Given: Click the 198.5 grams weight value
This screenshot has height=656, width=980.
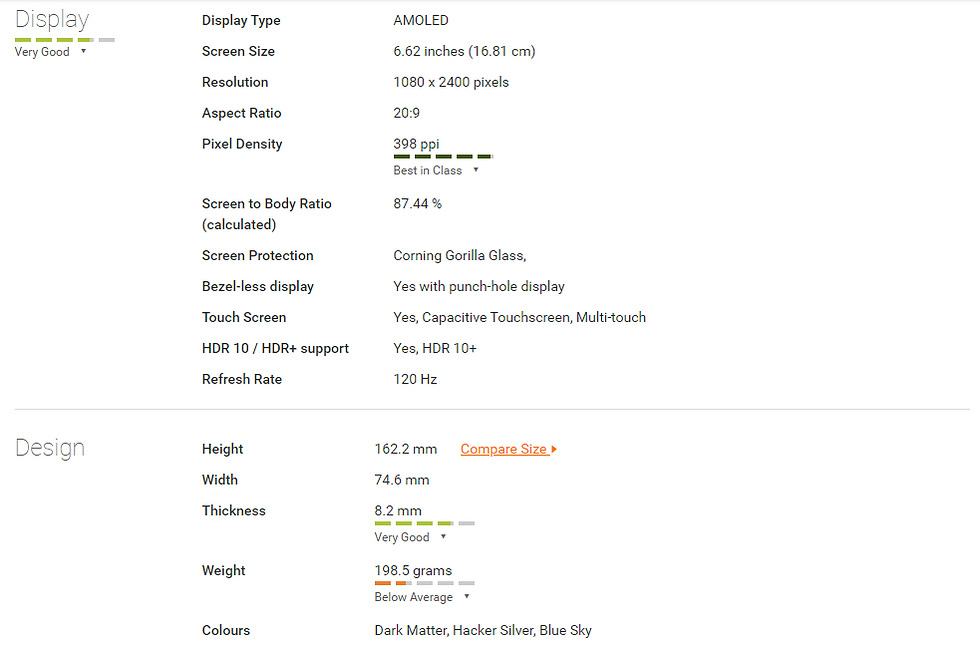Looking at the screenshot, I should coord(413,570).
